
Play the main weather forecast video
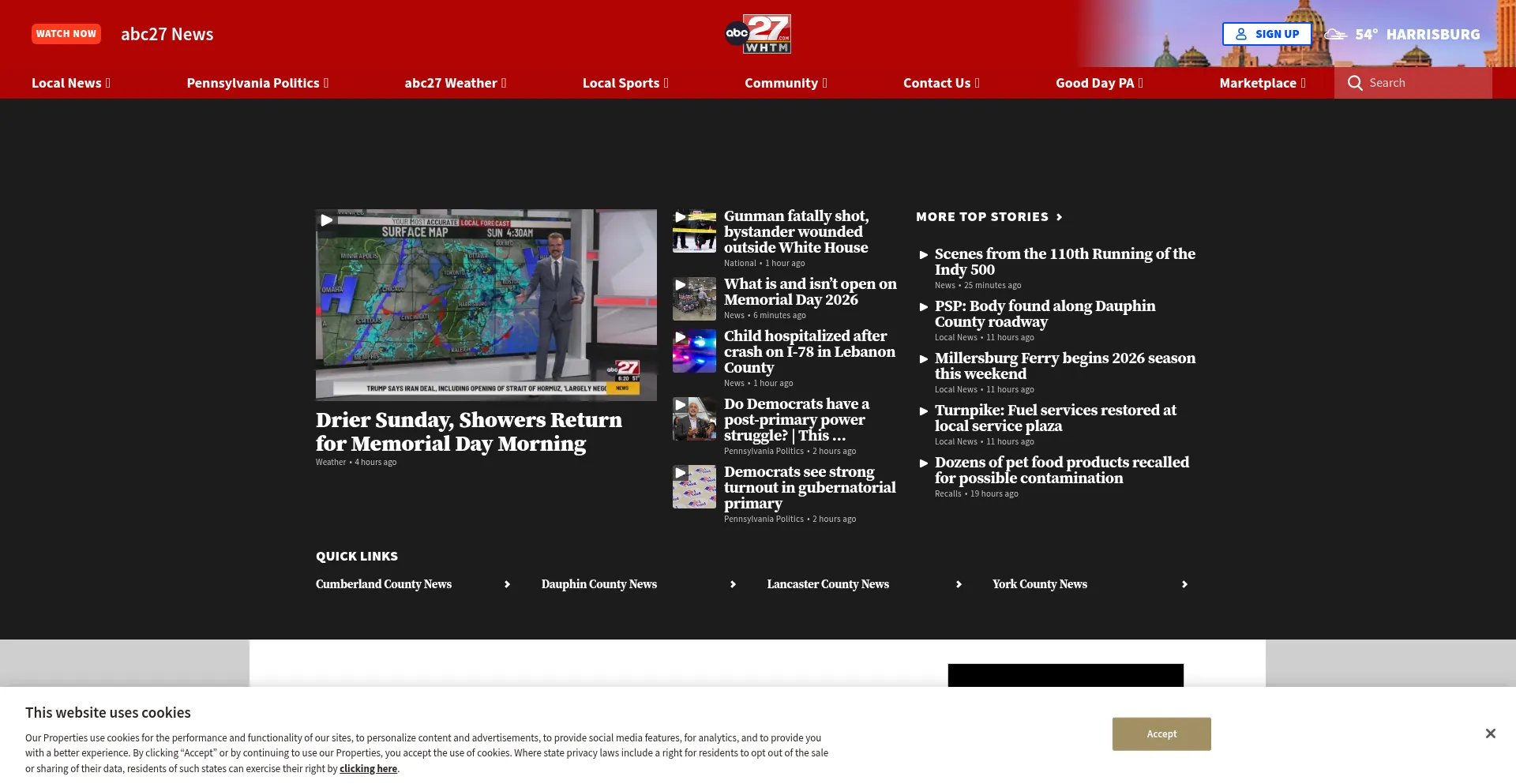327,220
